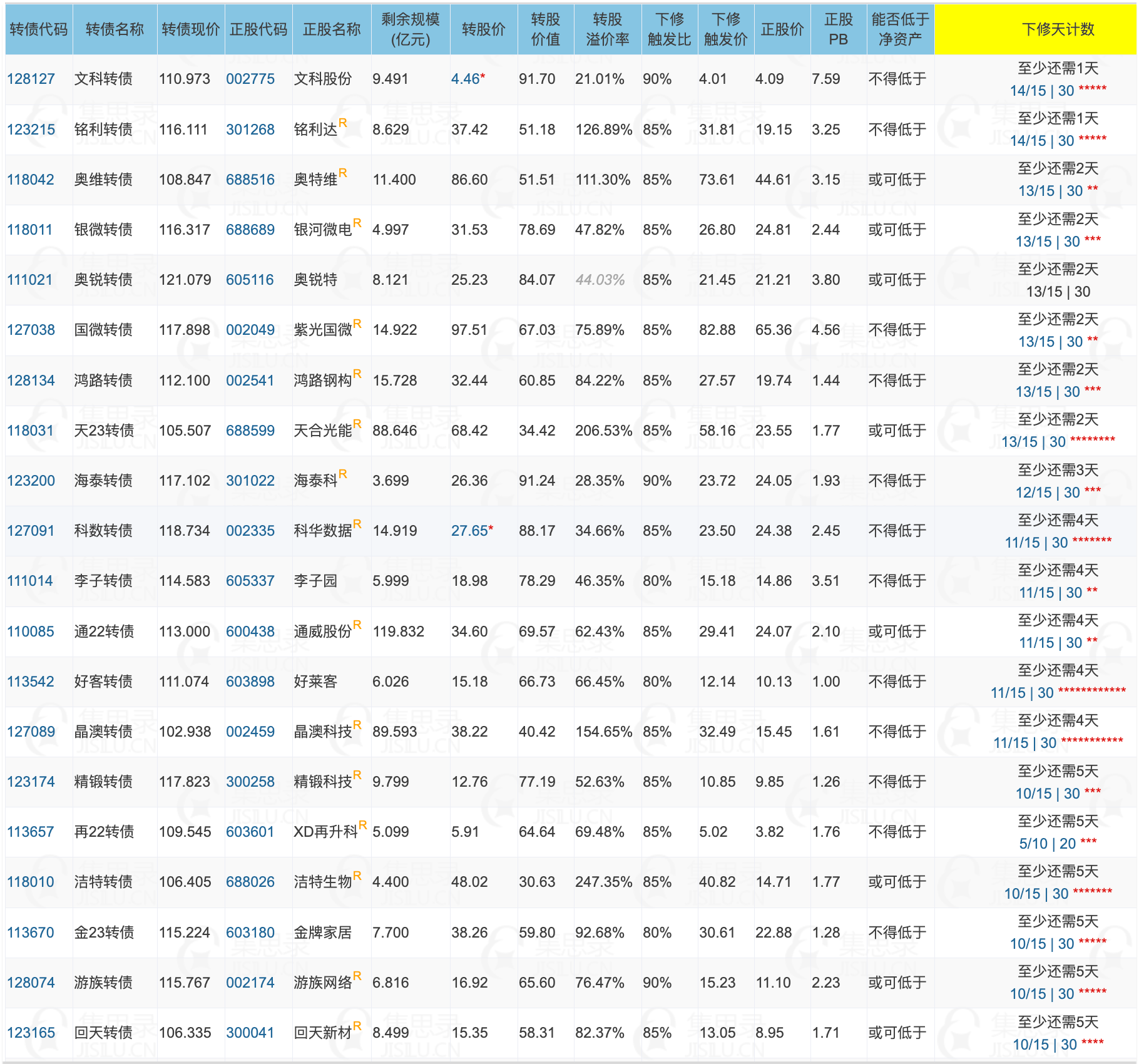Click the R icon beside 游族网络

[x=357, y=976]
